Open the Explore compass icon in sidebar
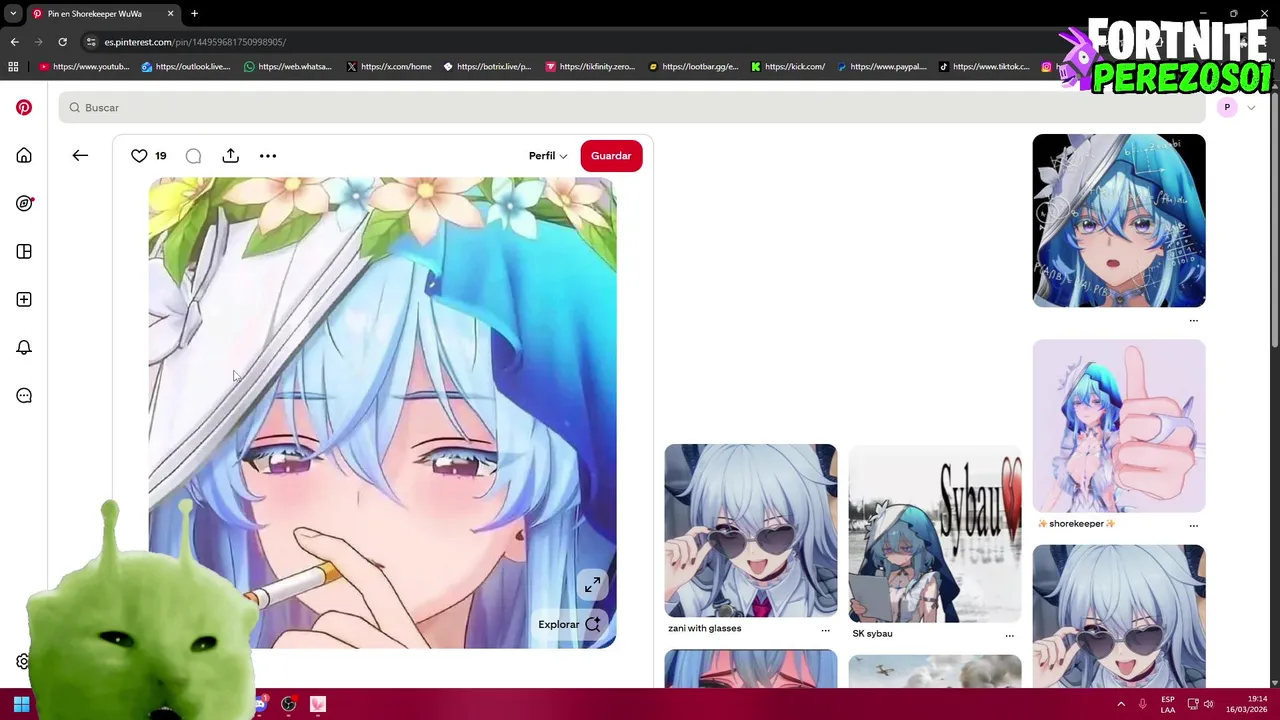This screenshot has width=1280, height=720. 24,203
